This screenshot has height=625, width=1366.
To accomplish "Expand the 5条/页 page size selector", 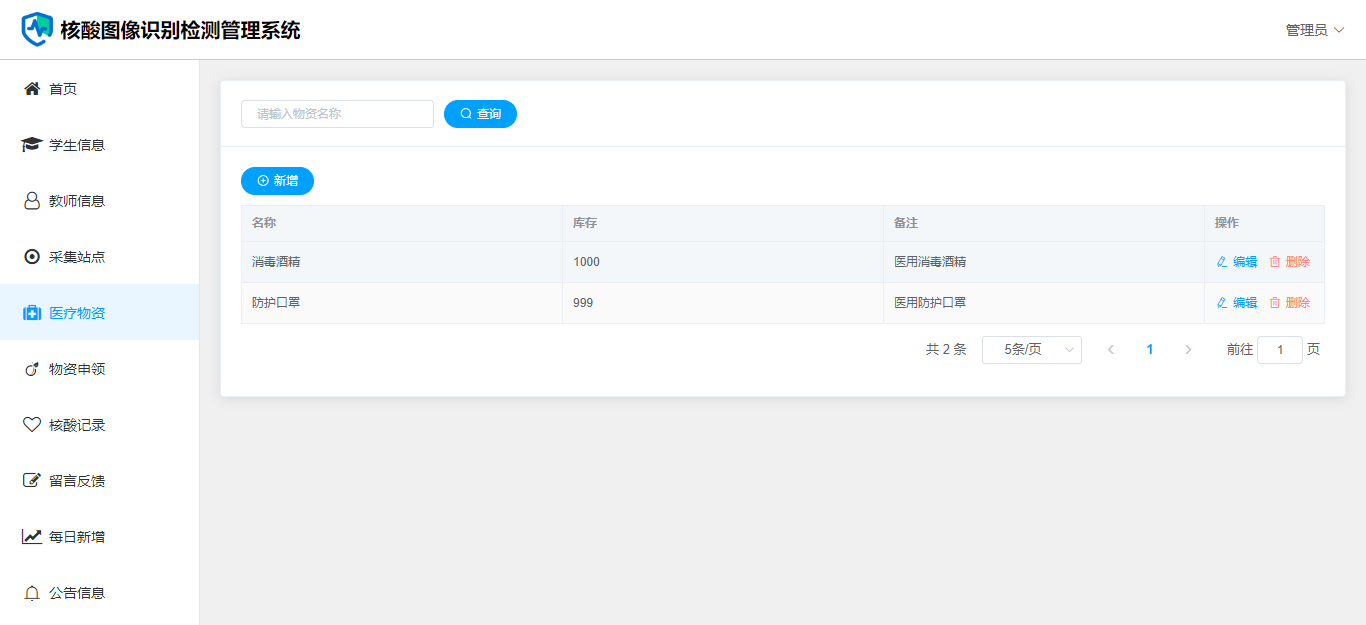I will 1031,350.
